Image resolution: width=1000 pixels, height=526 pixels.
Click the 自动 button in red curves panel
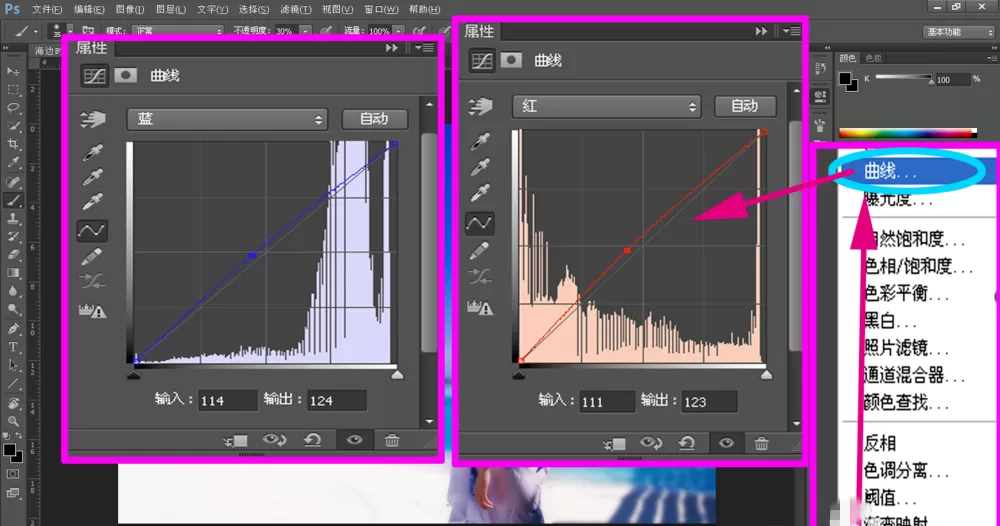[x=745, y=106]
